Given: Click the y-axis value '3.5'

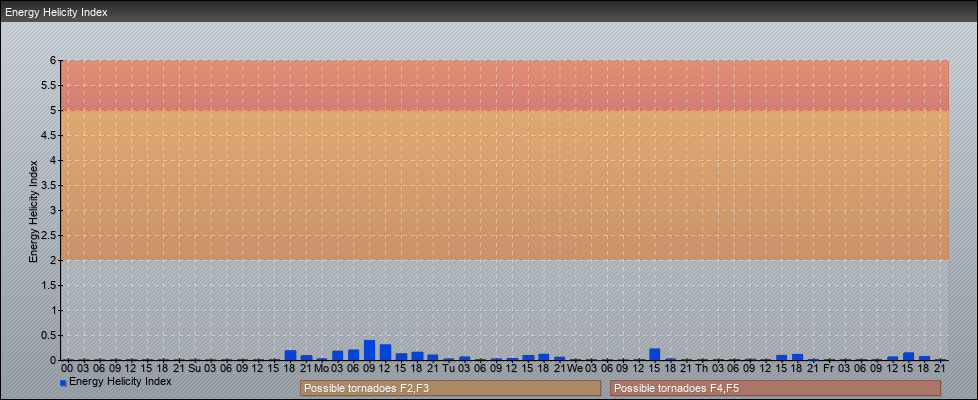Looking at the screenshot, I should (x=49, y=185).
